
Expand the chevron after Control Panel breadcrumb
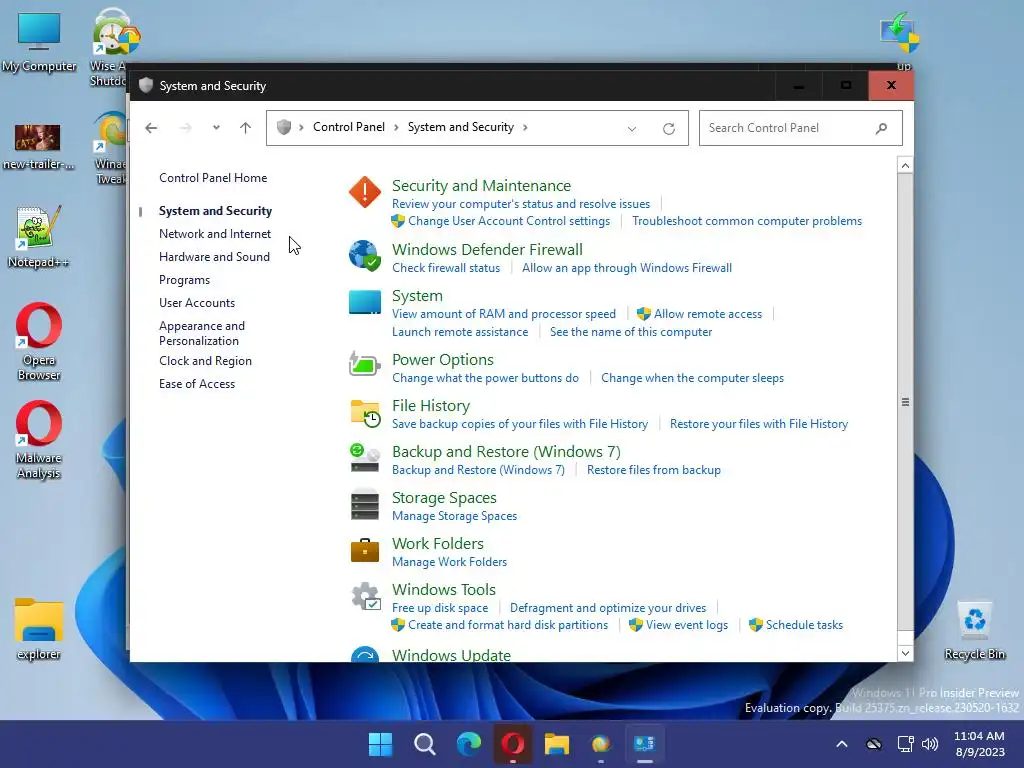(396, 127)
